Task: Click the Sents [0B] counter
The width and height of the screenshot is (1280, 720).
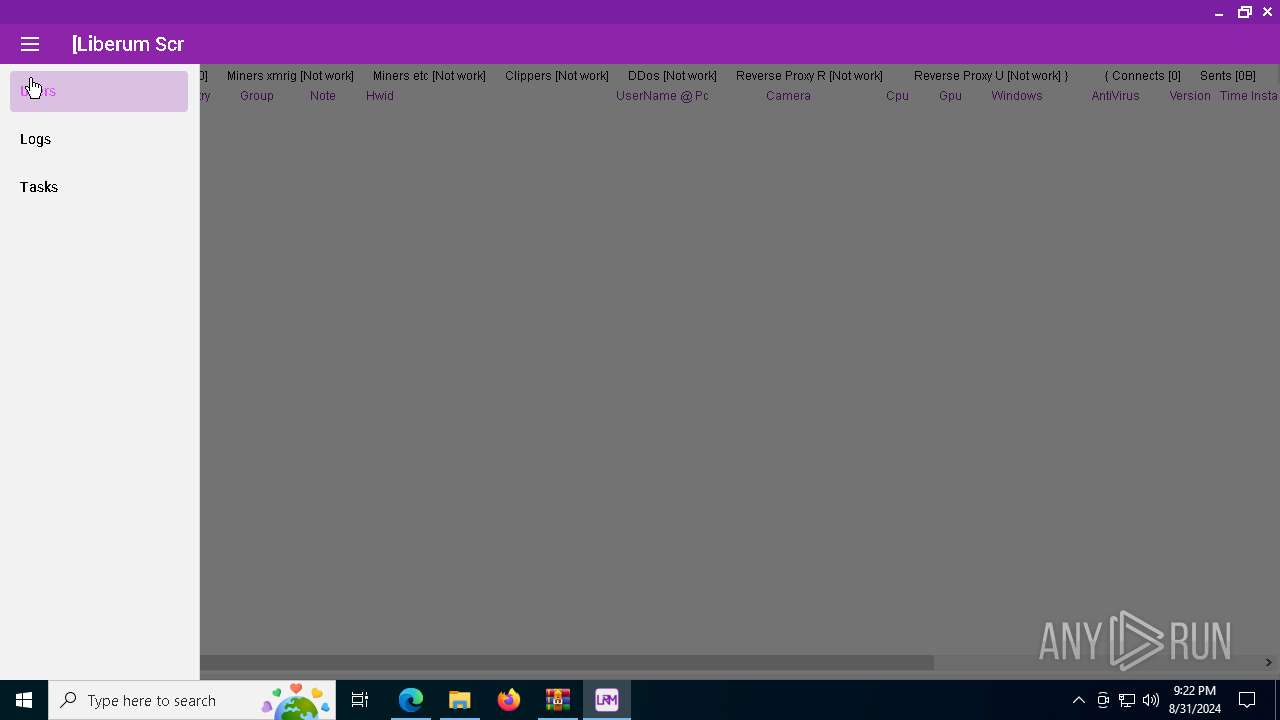Action: click(x=1228, y=76)
